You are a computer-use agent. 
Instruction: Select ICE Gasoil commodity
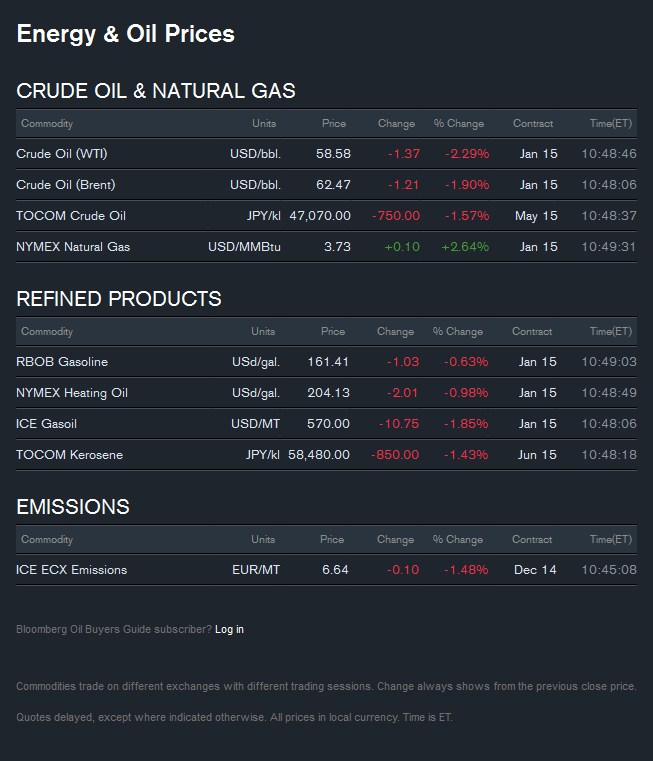pyautogui.click(x=46, y=424)
